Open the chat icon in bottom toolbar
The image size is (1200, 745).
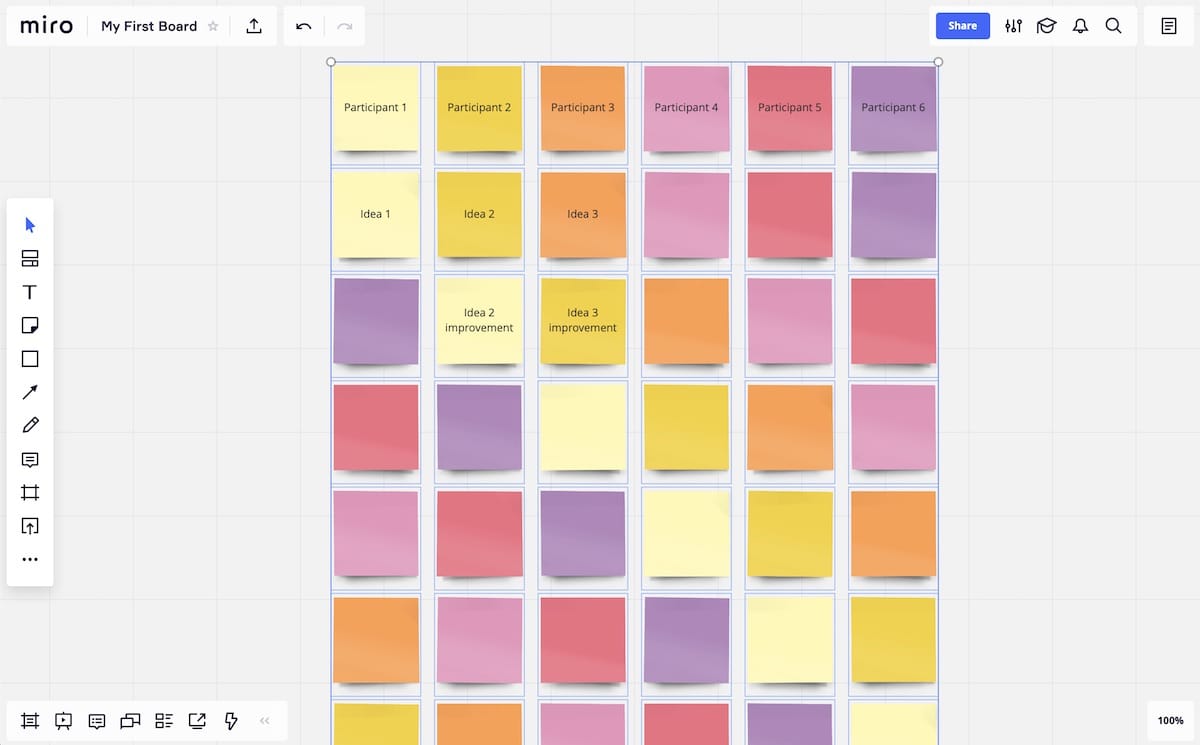pos(130,720)
